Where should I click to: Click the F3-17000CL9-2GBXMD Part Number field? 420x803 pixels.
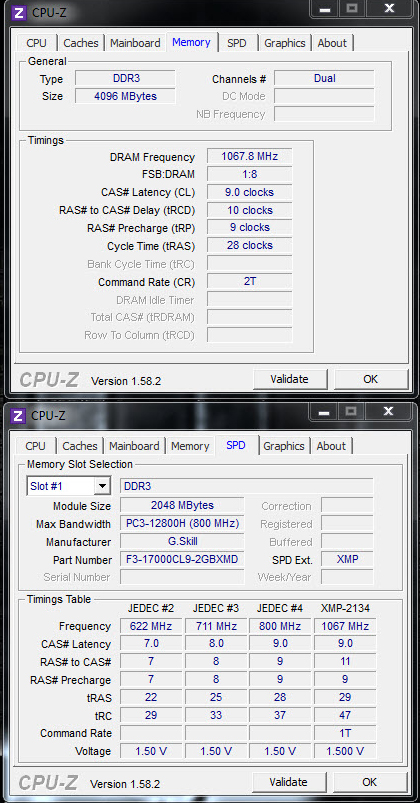[x=182, y=559]
